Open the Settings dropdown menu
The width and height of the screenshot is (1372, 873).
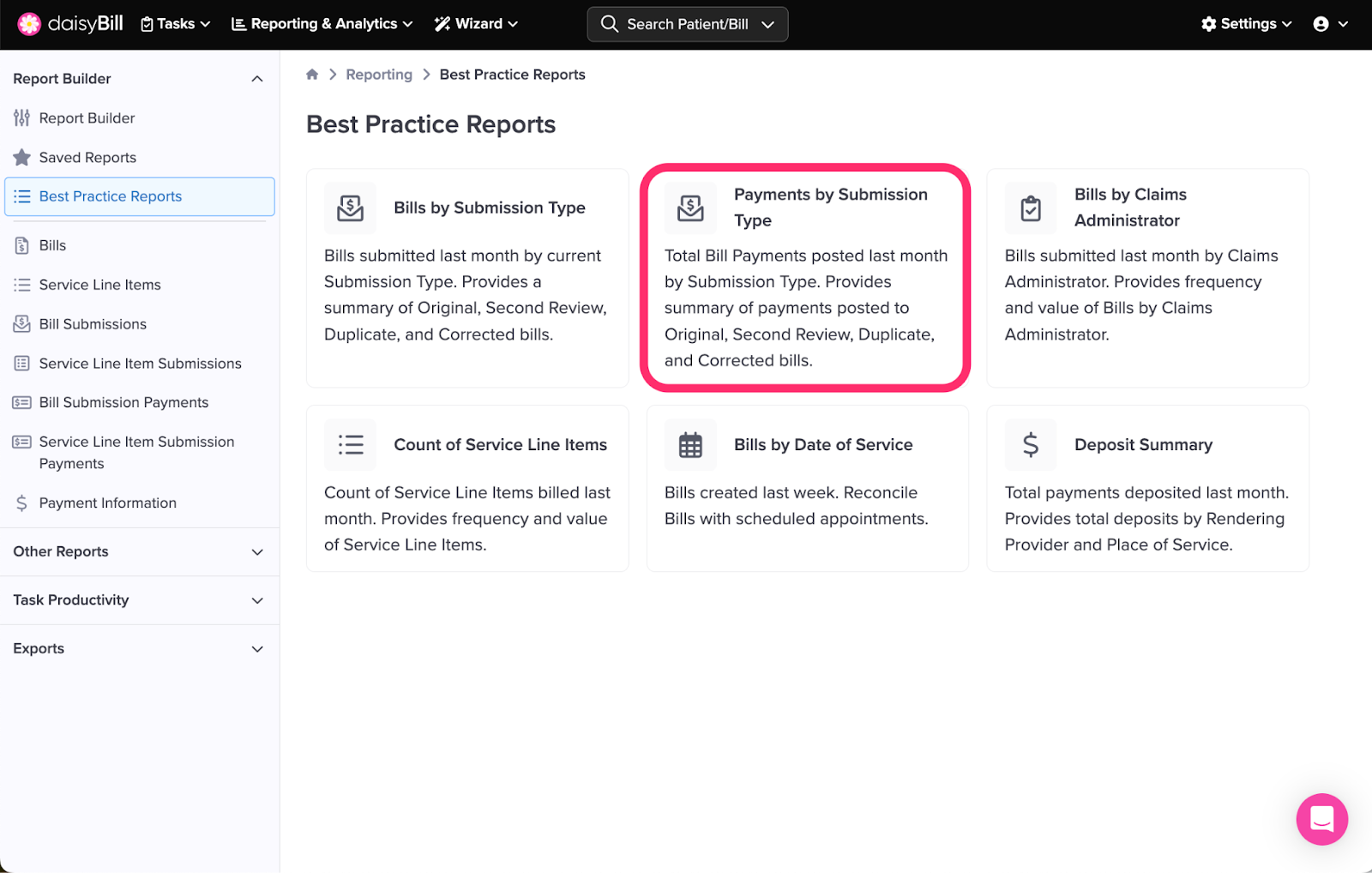point(1246,24)
